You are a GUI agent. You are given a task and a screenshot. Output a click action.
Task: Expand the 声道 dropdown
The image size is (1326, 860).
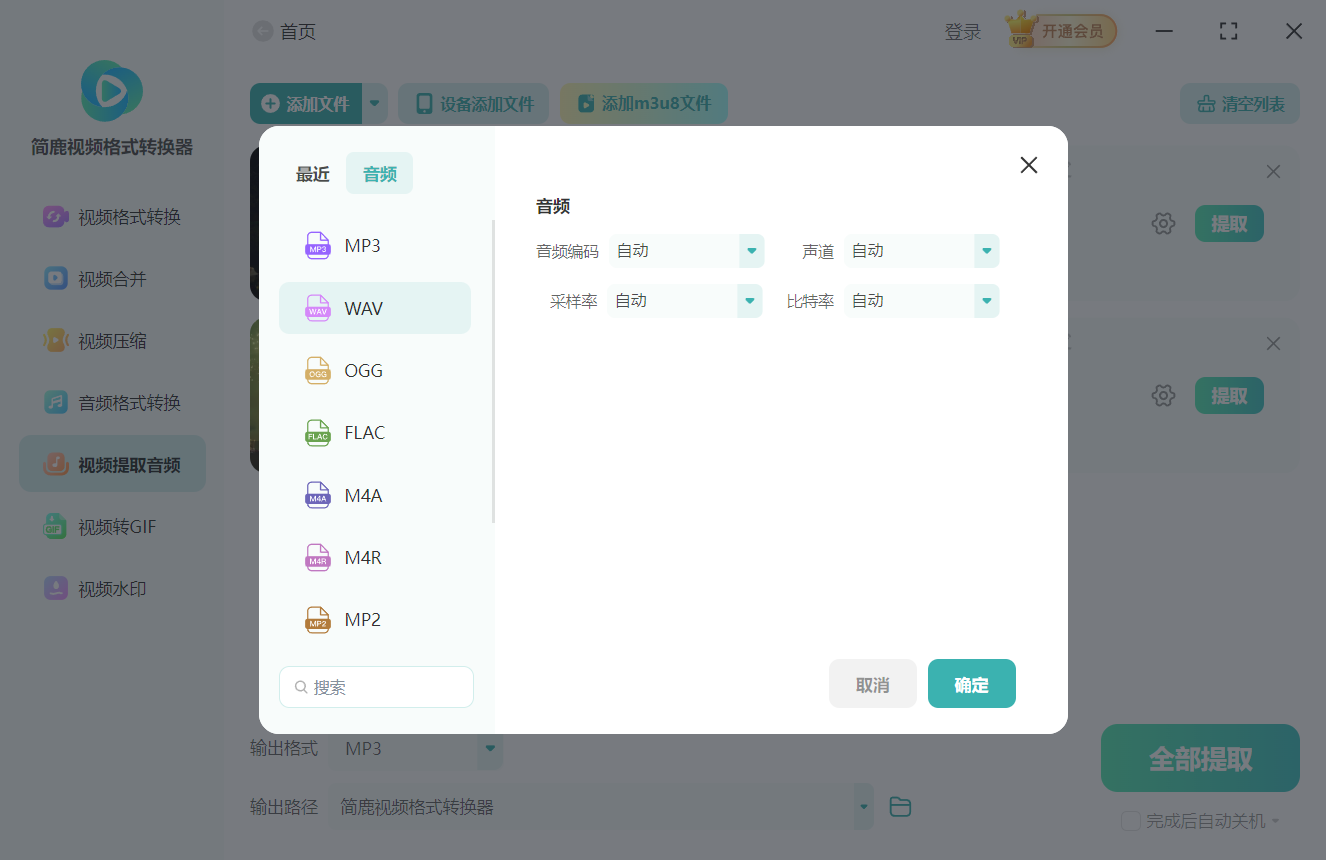click(987, 251)
